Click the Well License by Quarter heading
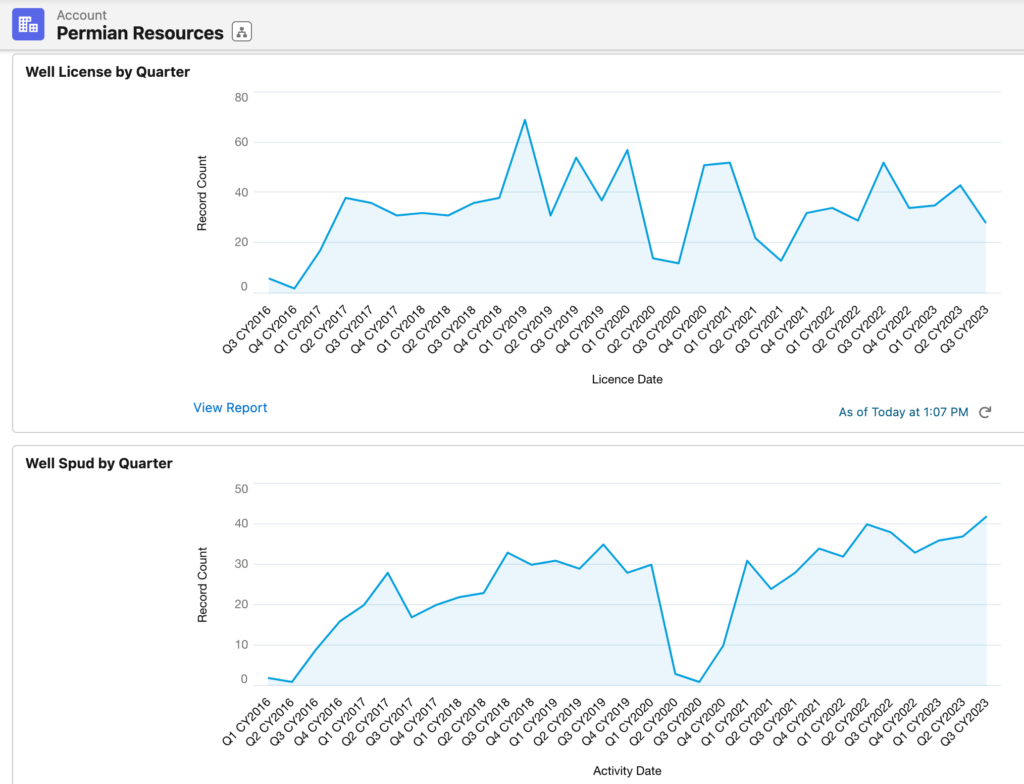Image resolution: width=1024 pixels, height=784 pixels. 108,72
